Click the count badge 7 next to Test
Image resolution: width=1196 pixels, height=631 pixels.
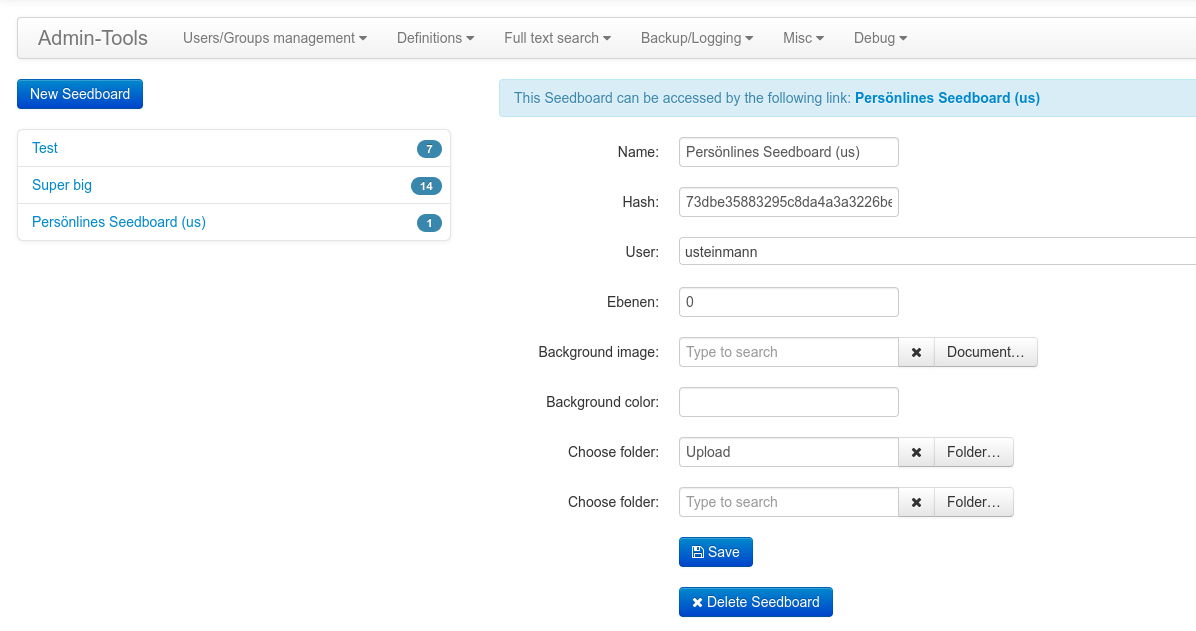(429, 149)
